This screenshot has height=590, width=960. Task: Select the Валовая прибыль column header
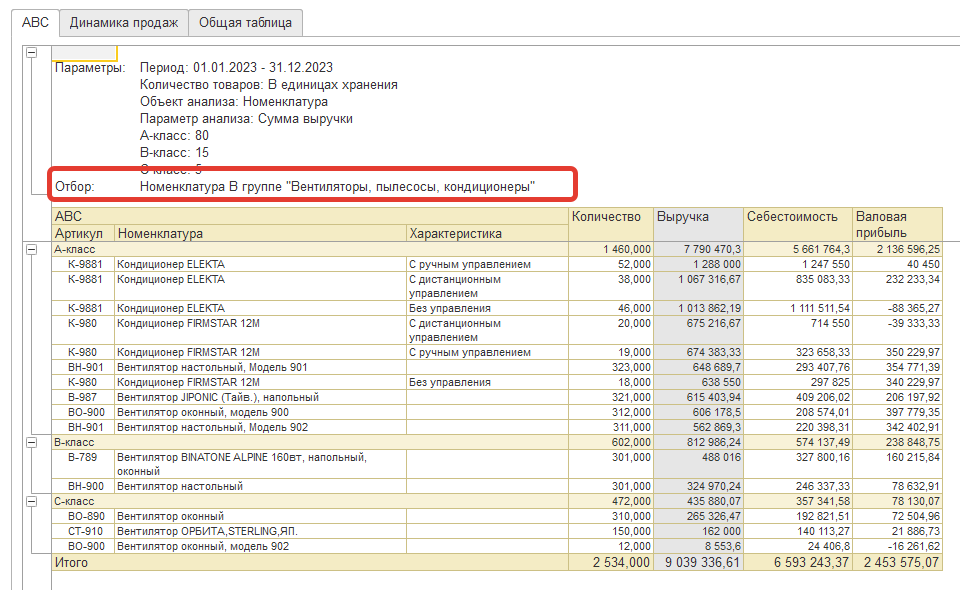click(897, 224)
